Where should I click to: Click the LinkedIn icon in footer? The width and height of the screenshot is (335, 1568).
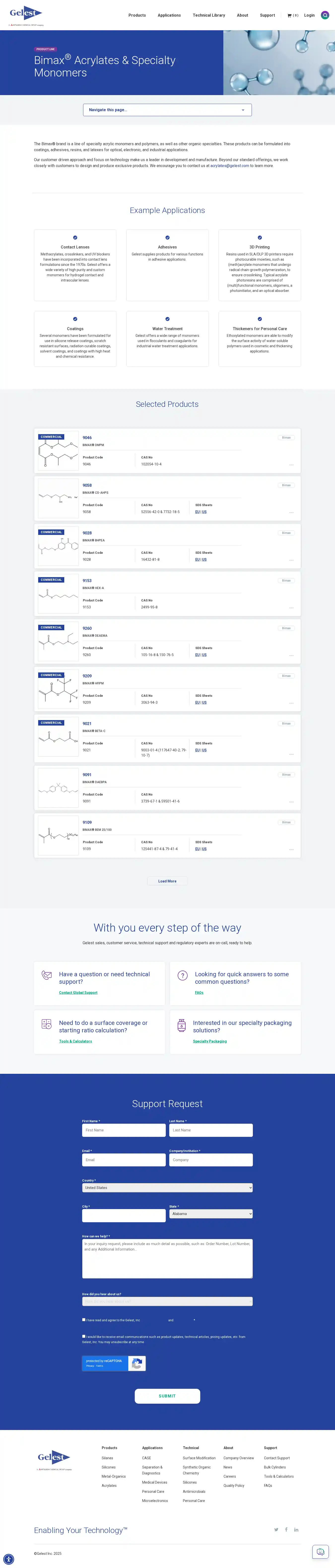pyautogui.click(x=296, y=1529)
